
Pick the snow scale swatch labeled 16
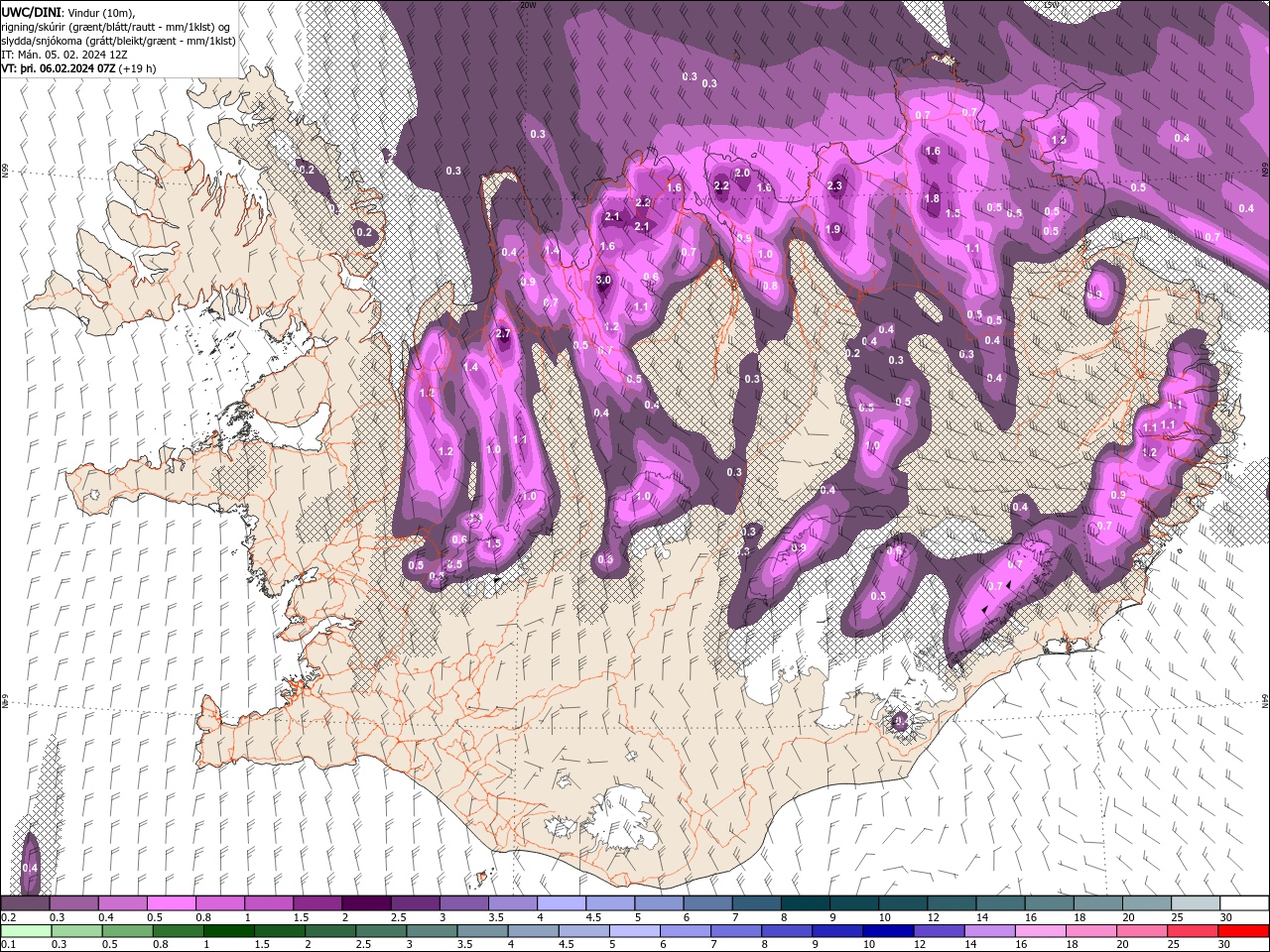tap(1050, 902)
